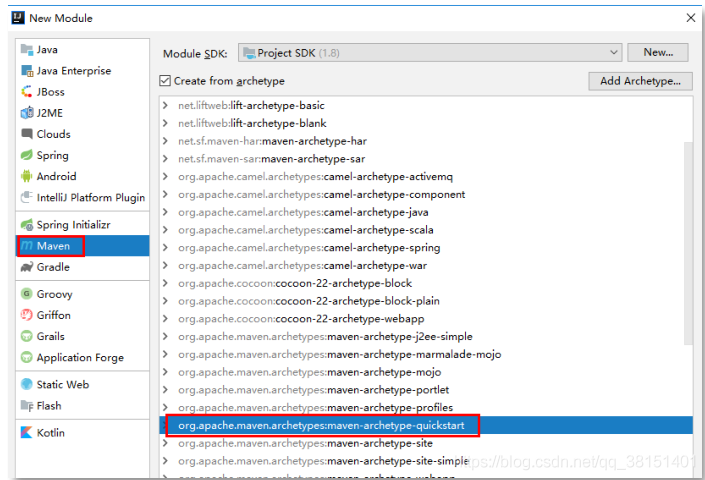Click the IntelliJ logo in title bar

18,18
